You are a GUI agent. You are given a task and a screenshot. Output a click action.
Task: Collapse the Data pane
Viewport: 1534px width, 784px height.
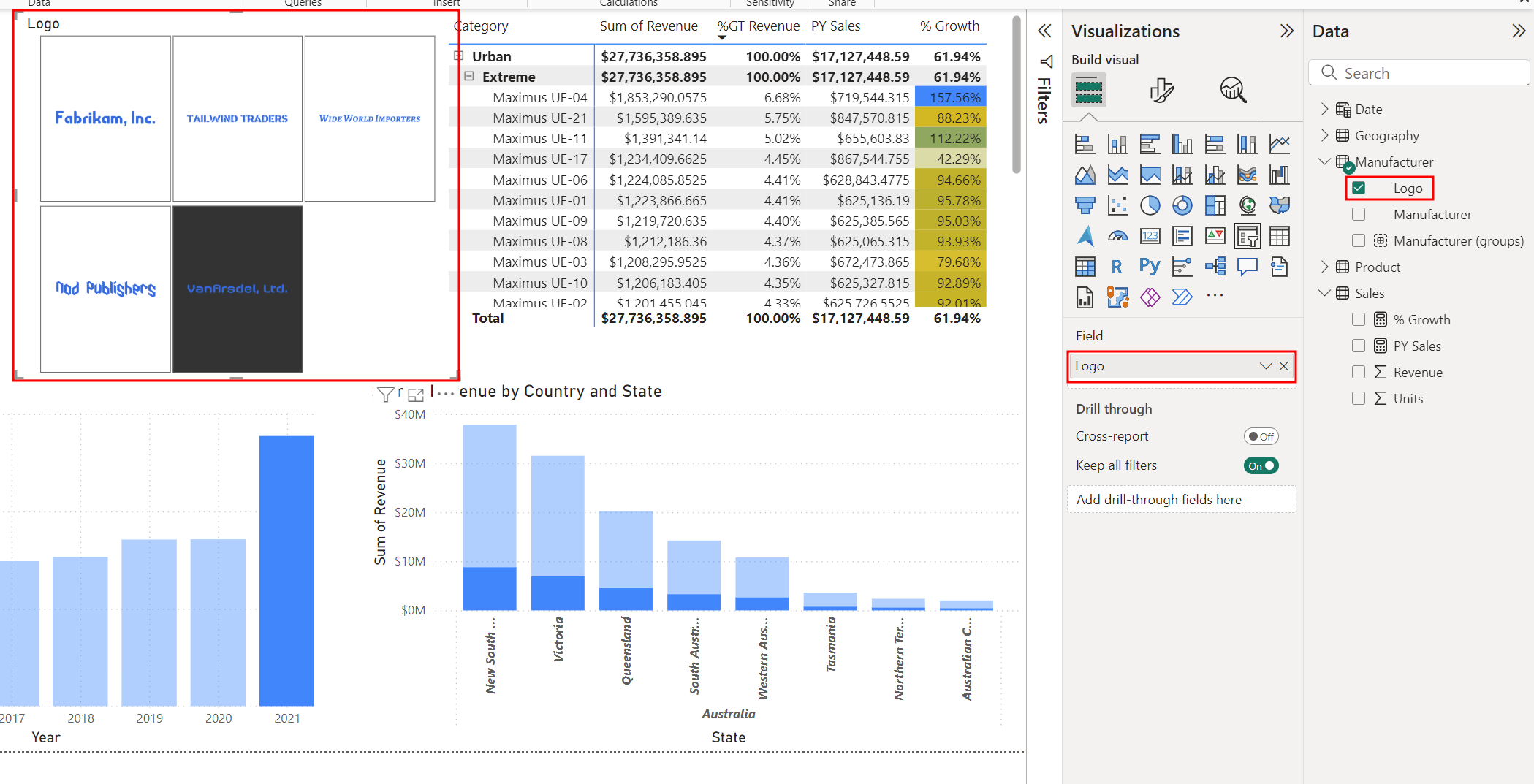pos(1519,31)
